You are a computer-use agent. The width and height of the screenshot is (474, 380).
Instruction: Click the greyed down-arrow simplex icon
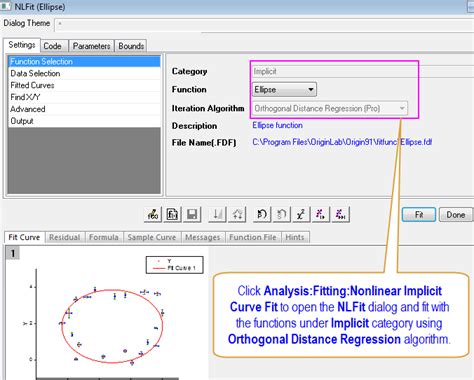(217, 214)
